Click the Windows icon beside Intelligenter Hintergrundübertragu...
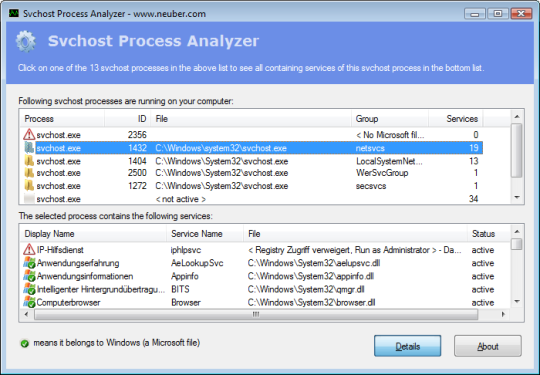The height and width of the screenshot is (375, 540). [x=29, y=289]
